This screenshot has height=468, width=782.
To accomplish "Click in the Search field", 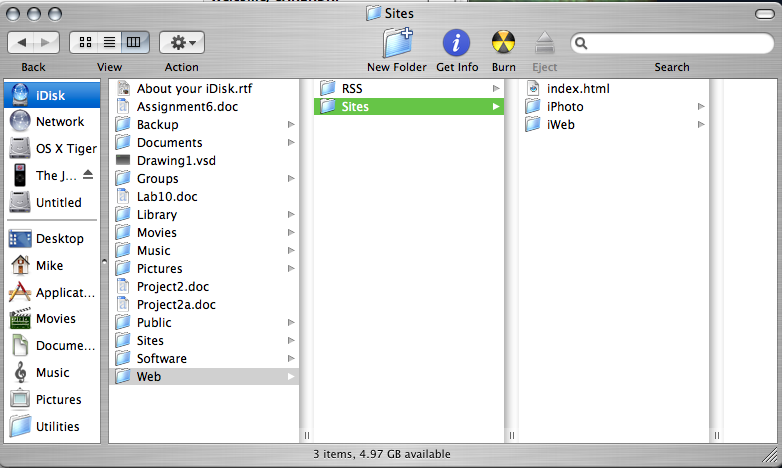I will pos(672,43).
